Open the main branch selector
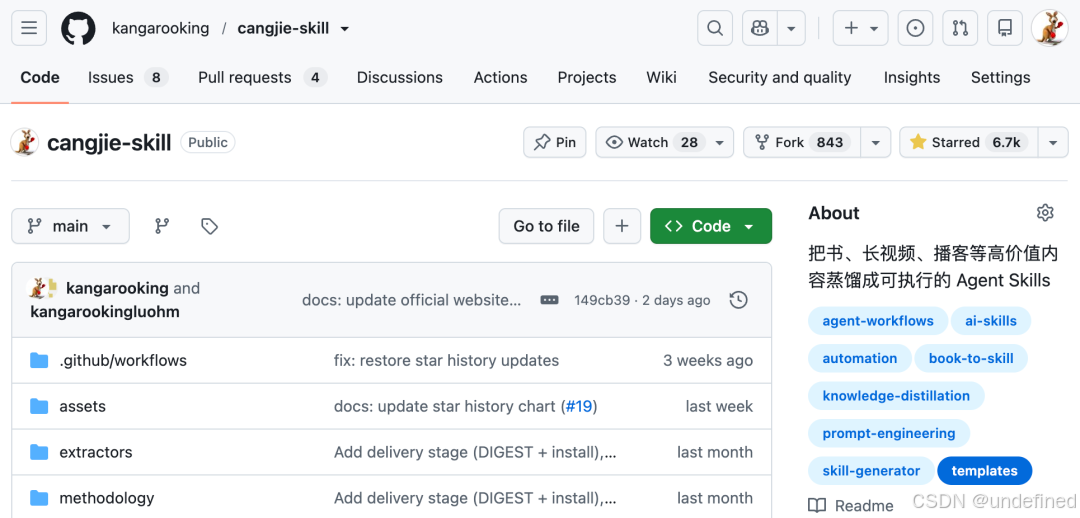This screenshot has width=1080, height=518. point(70,226)
